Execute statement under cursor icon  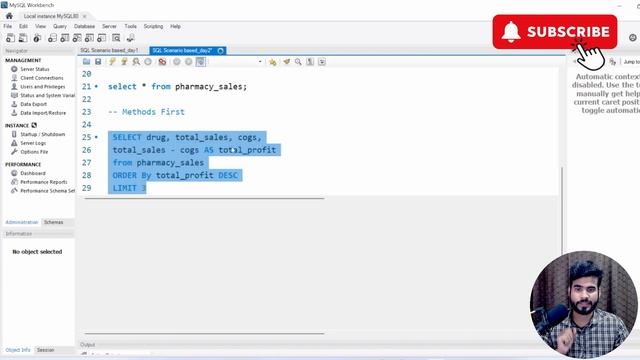tap(124, 62)
